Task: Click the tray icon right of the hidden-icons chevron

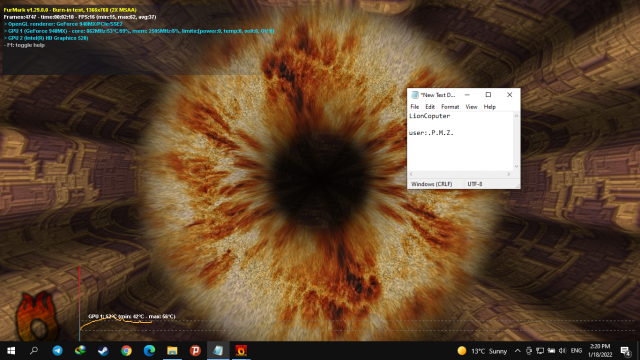Action: [529, 351]
